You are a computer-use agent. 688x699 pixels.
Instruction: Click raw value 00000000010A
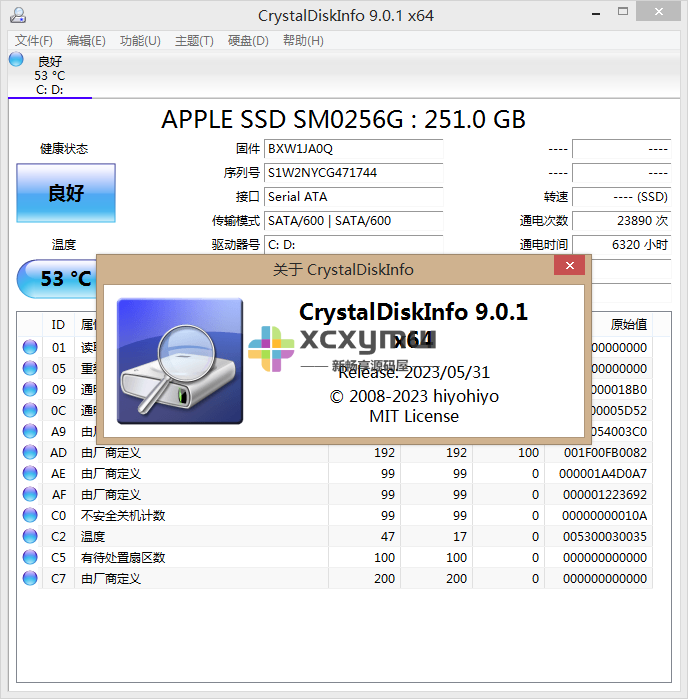[x=604, y=516]
